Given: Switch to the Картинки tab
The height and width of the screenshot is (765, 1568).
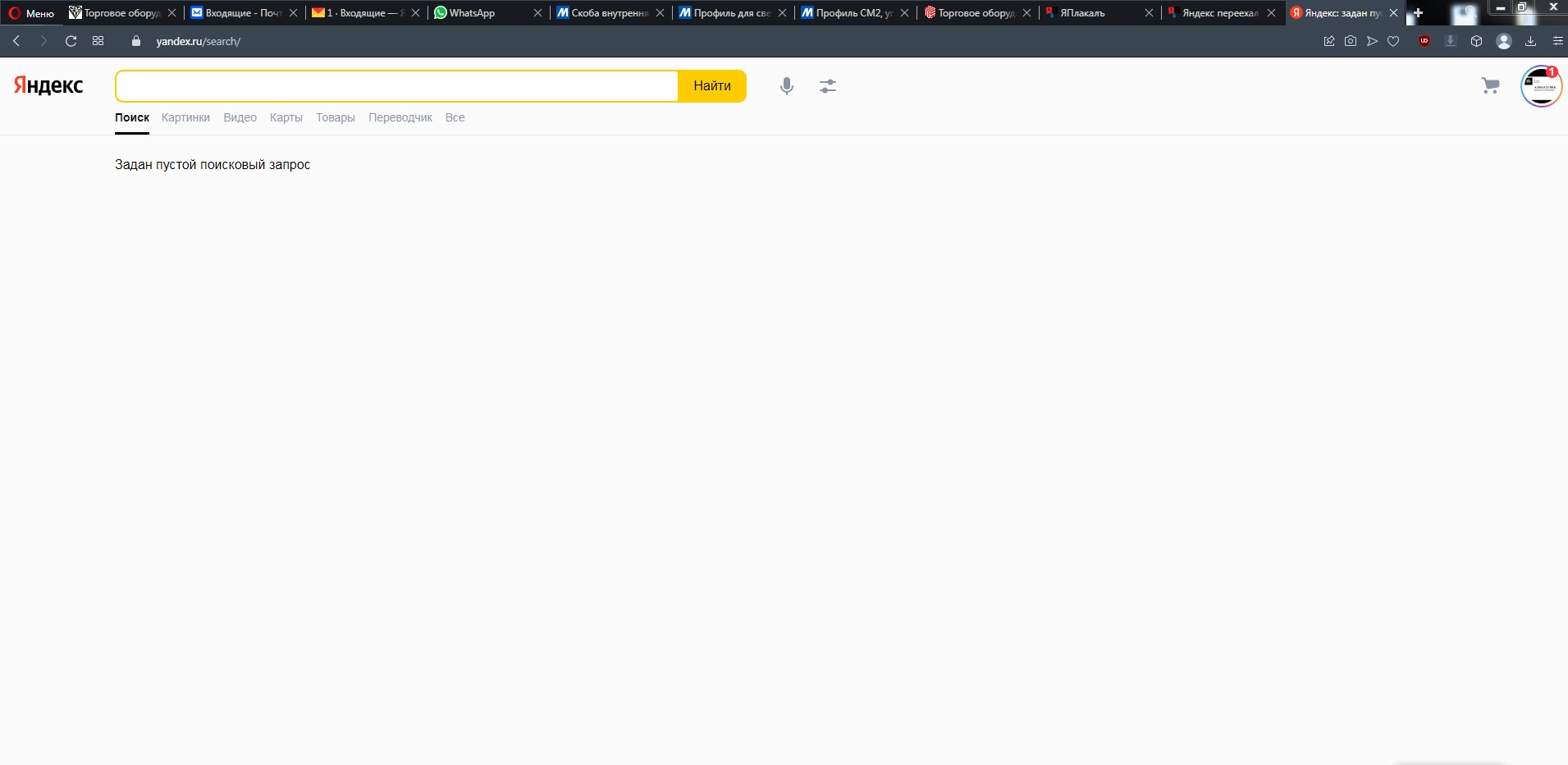Looking at the screenshot, I should [185, 117].
